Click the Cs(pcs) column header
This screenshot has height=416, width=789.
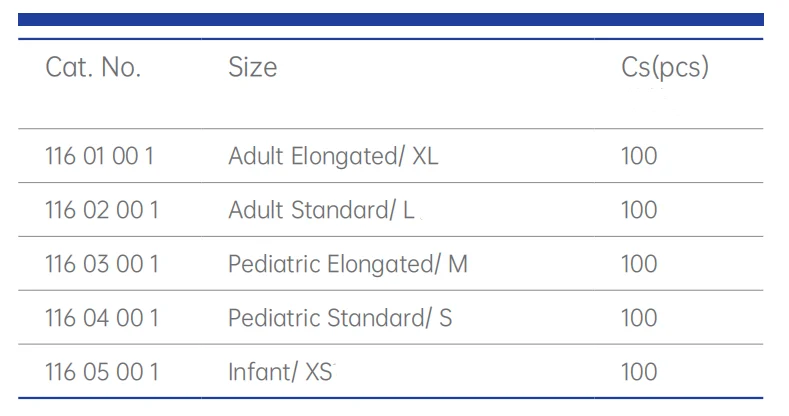[x=665, y=67]
